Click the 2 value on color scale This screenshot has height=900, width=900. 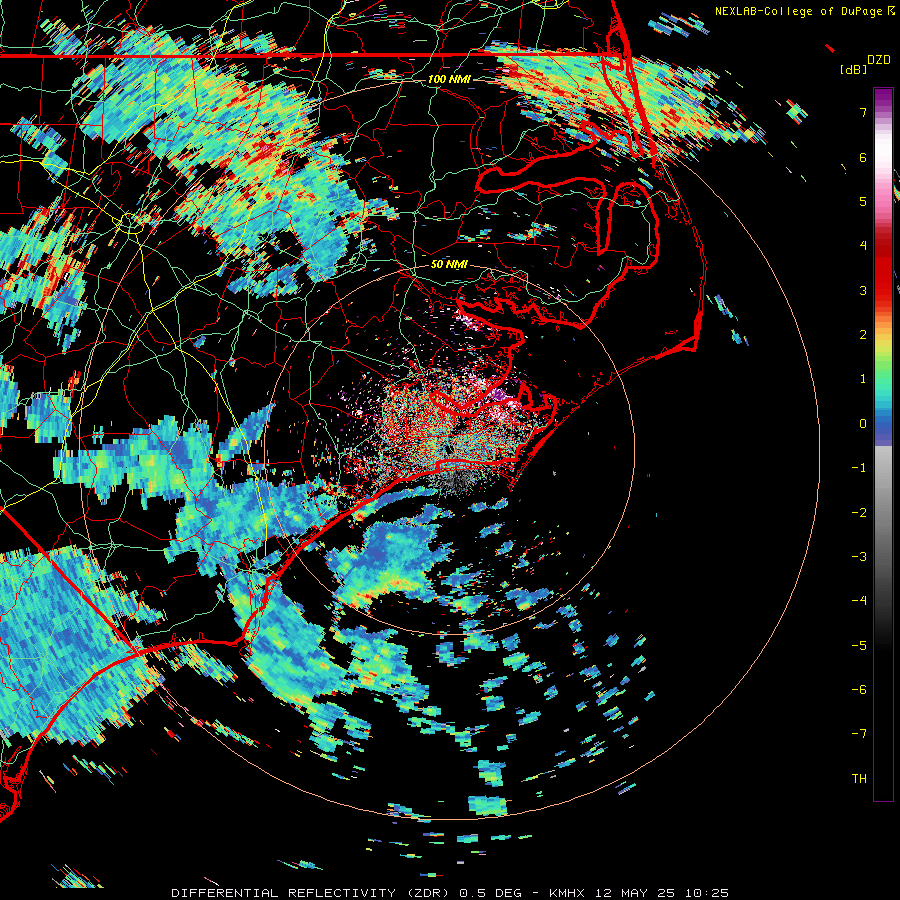(863, 335)
